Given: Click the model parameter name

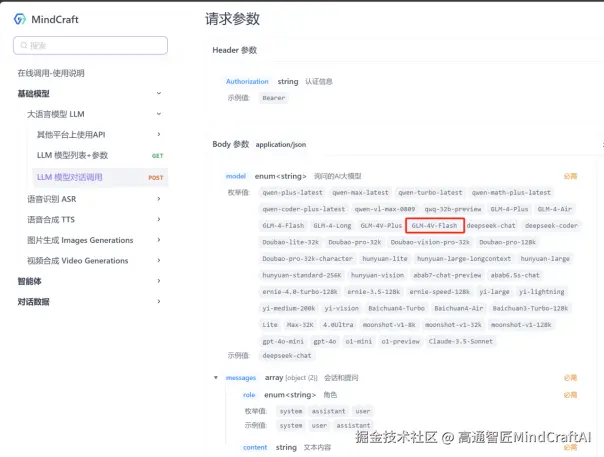Looking at the screenshot, I should pos(236,176).
